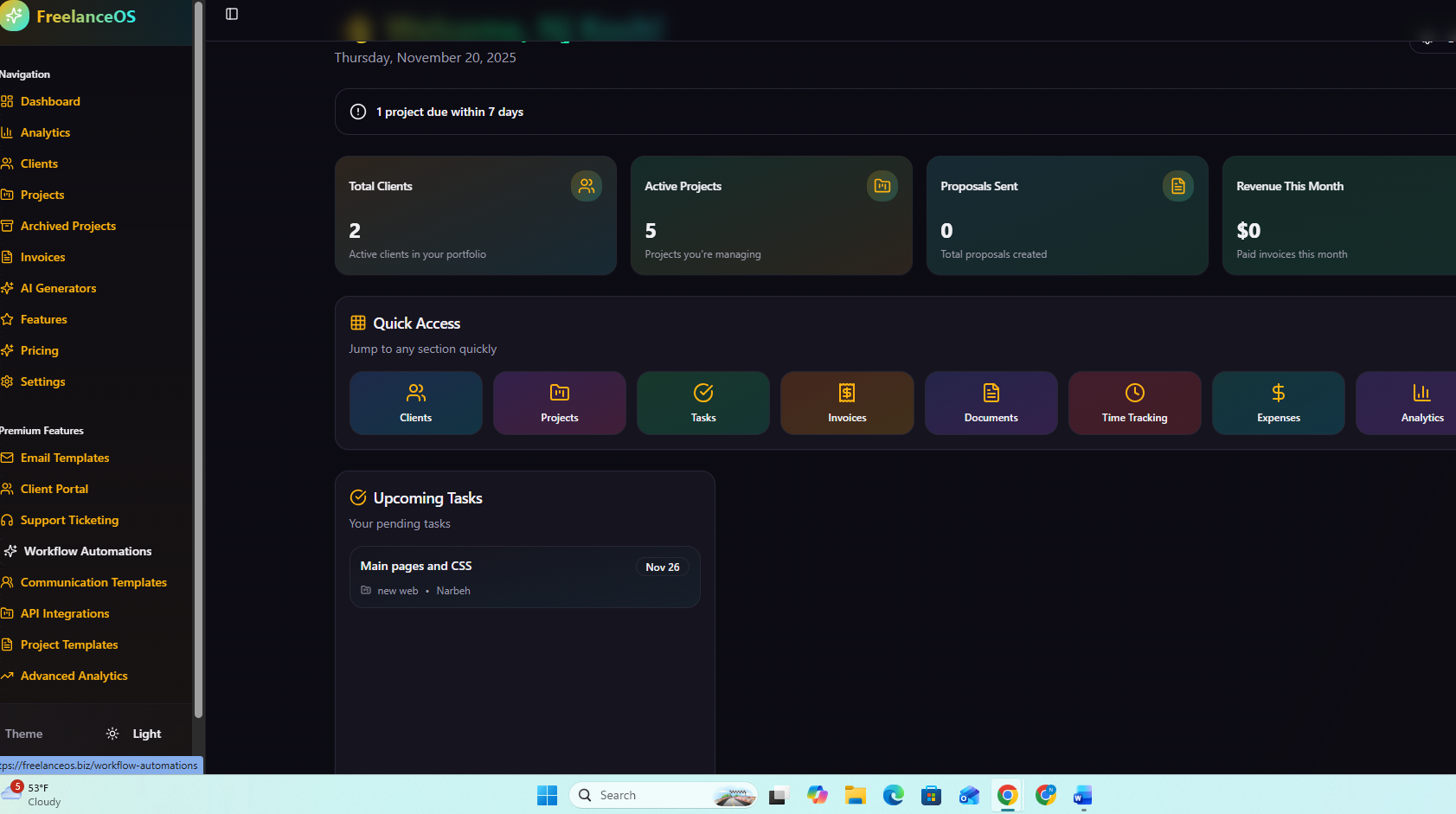
Task: Click the Active Projects card icon
Action: pos(882,186)
